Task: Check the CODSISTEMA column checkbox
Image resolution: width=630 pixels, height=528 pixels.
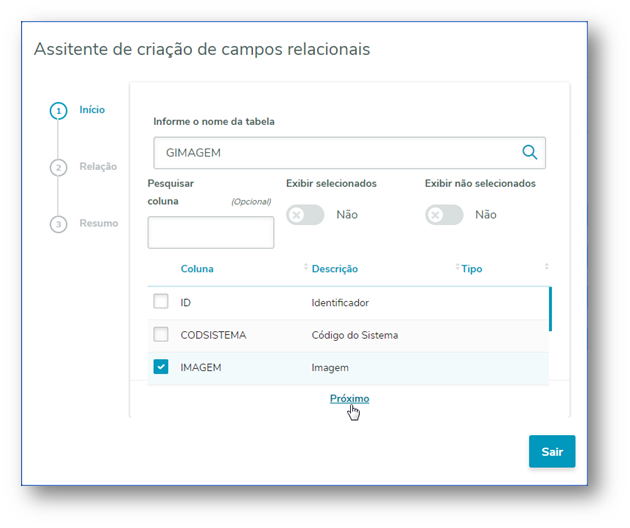Action: [161, 334]
